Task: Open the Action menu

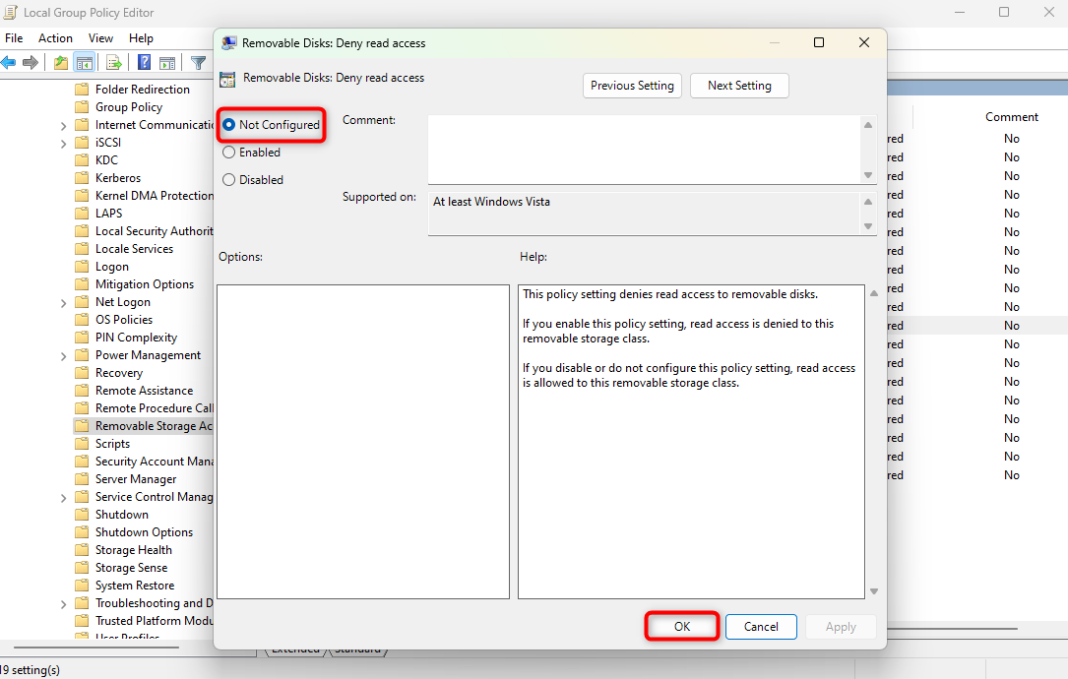Action: point(55,38)
